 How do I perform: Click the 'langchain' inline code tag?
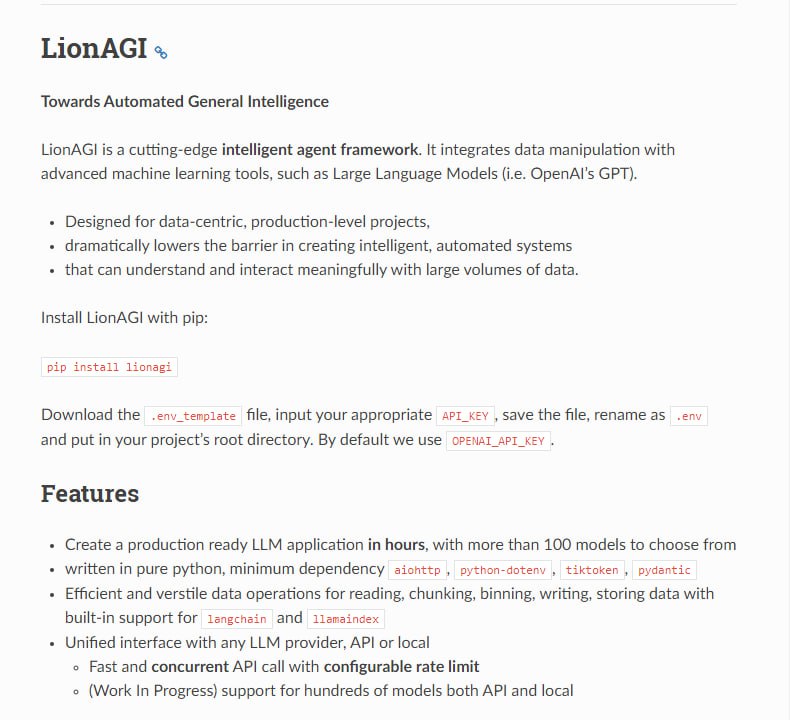236,619
